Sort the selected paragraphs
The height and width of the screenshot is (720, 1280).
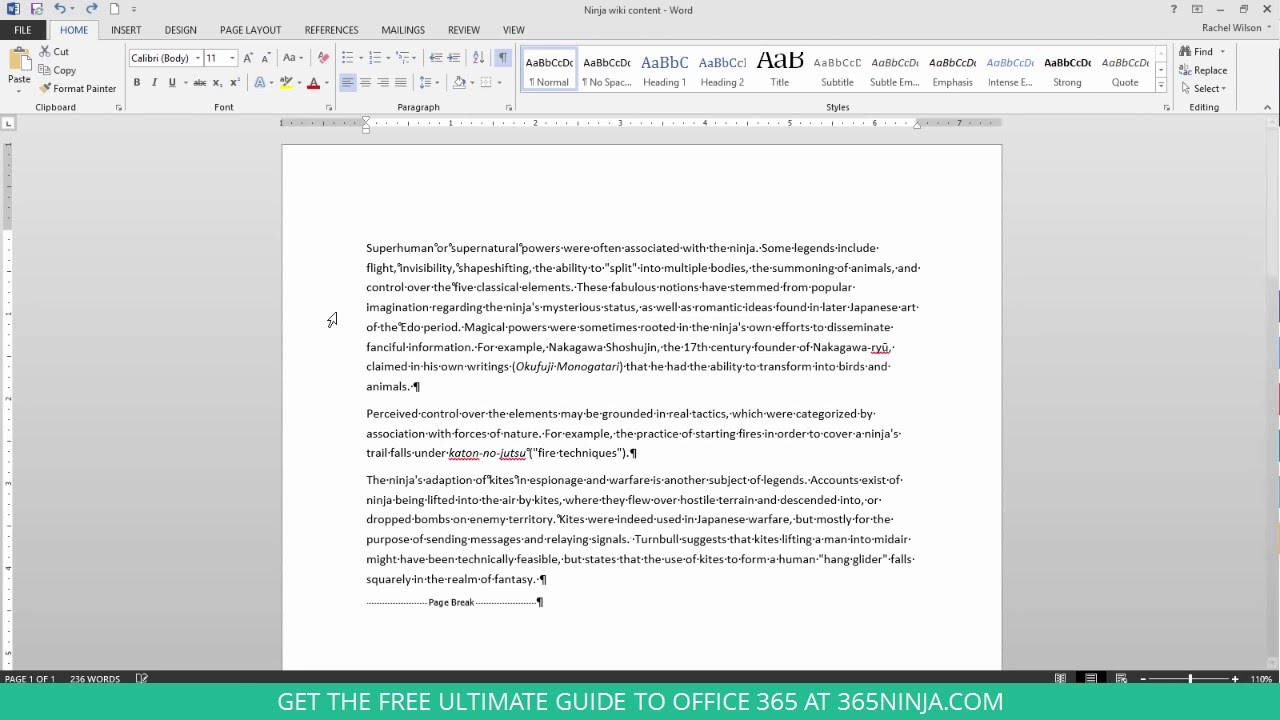(x=478, y=58)
